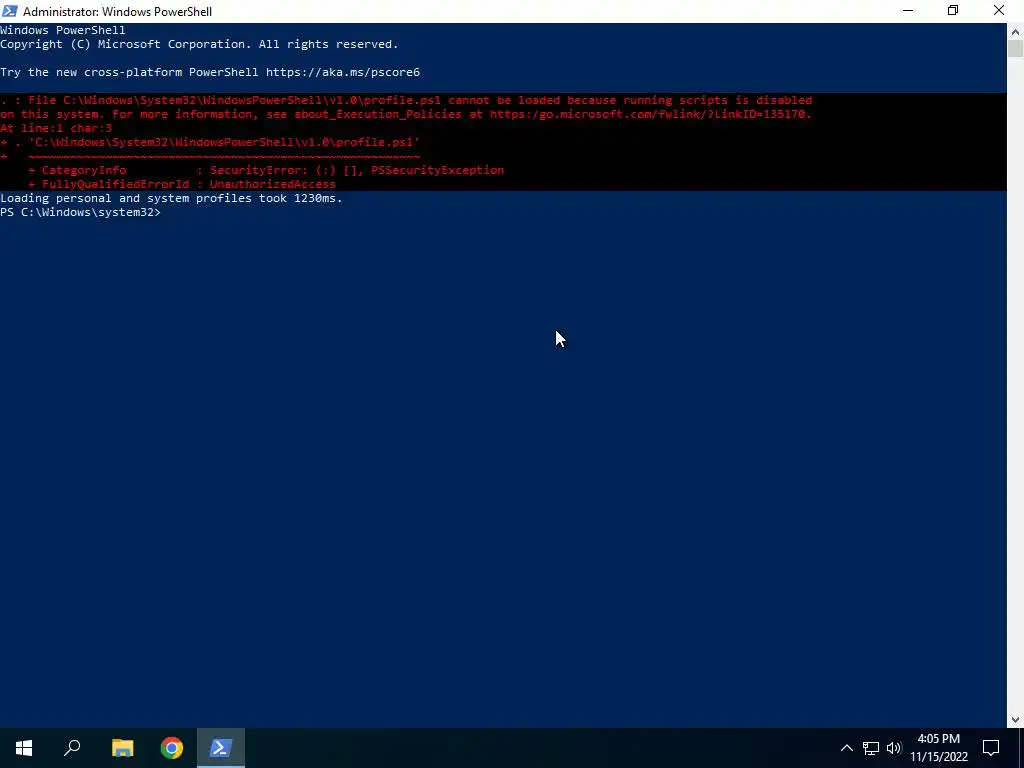Click 'Administrator: Windows PowerShell' title text
This screenshot has height=768, width=1024.
[x=118, y=12]
